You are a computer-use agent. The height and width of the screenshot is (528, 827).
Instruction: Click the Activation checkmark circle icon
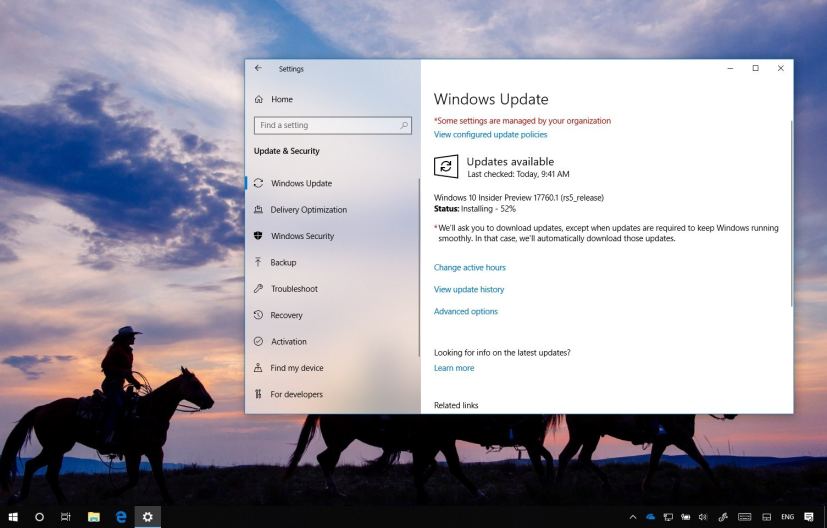(258, 341)
